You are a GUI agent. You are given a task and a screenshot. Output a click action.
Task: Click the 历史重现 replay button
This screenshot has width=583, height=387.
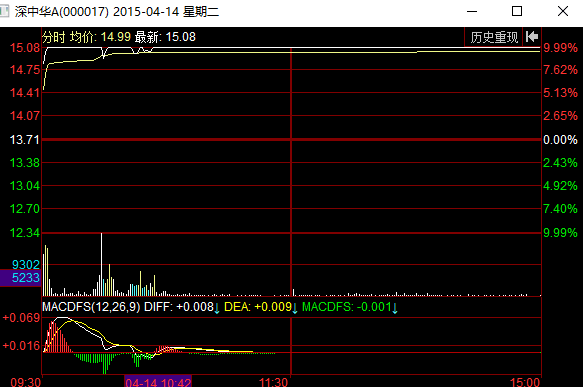point(494,37)
